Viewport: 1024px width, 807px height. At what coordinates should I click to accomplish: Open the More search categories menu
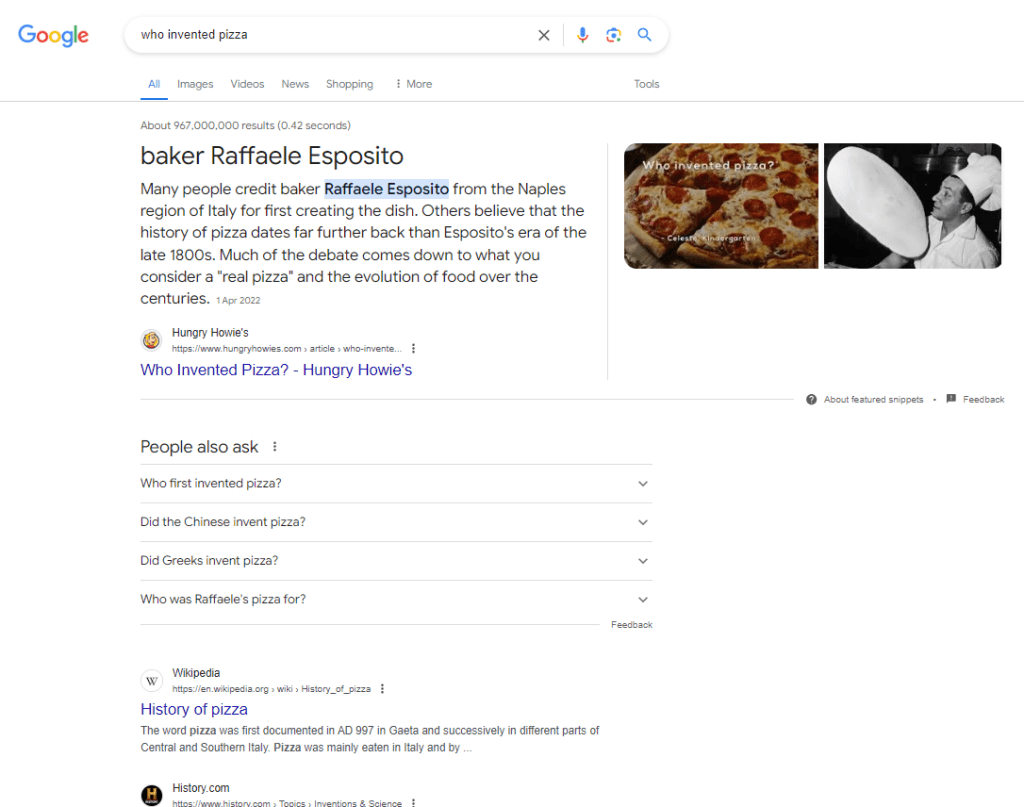tap(413, 84)
